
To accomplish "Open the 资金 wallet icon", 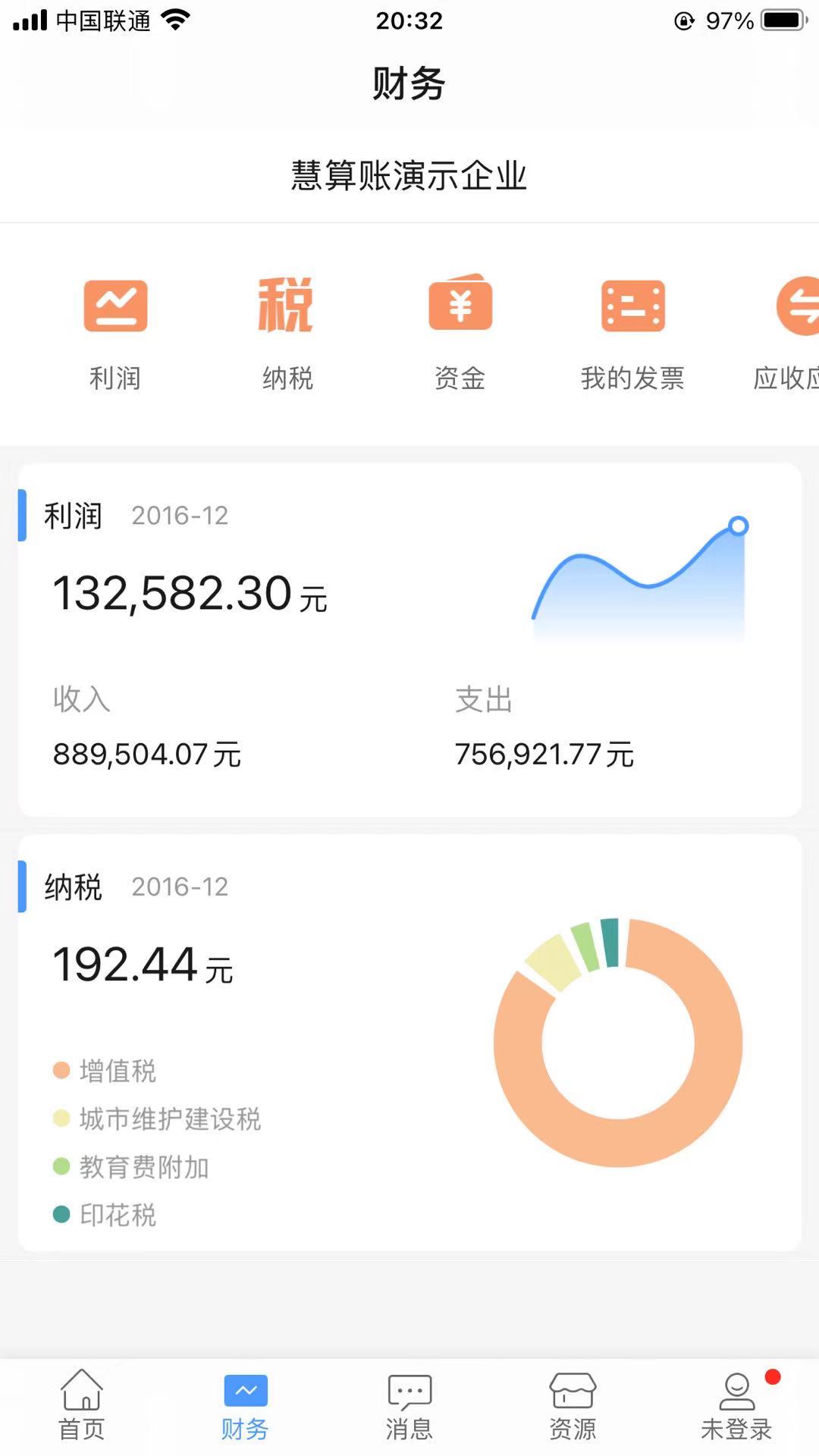I will click(460, 305).
